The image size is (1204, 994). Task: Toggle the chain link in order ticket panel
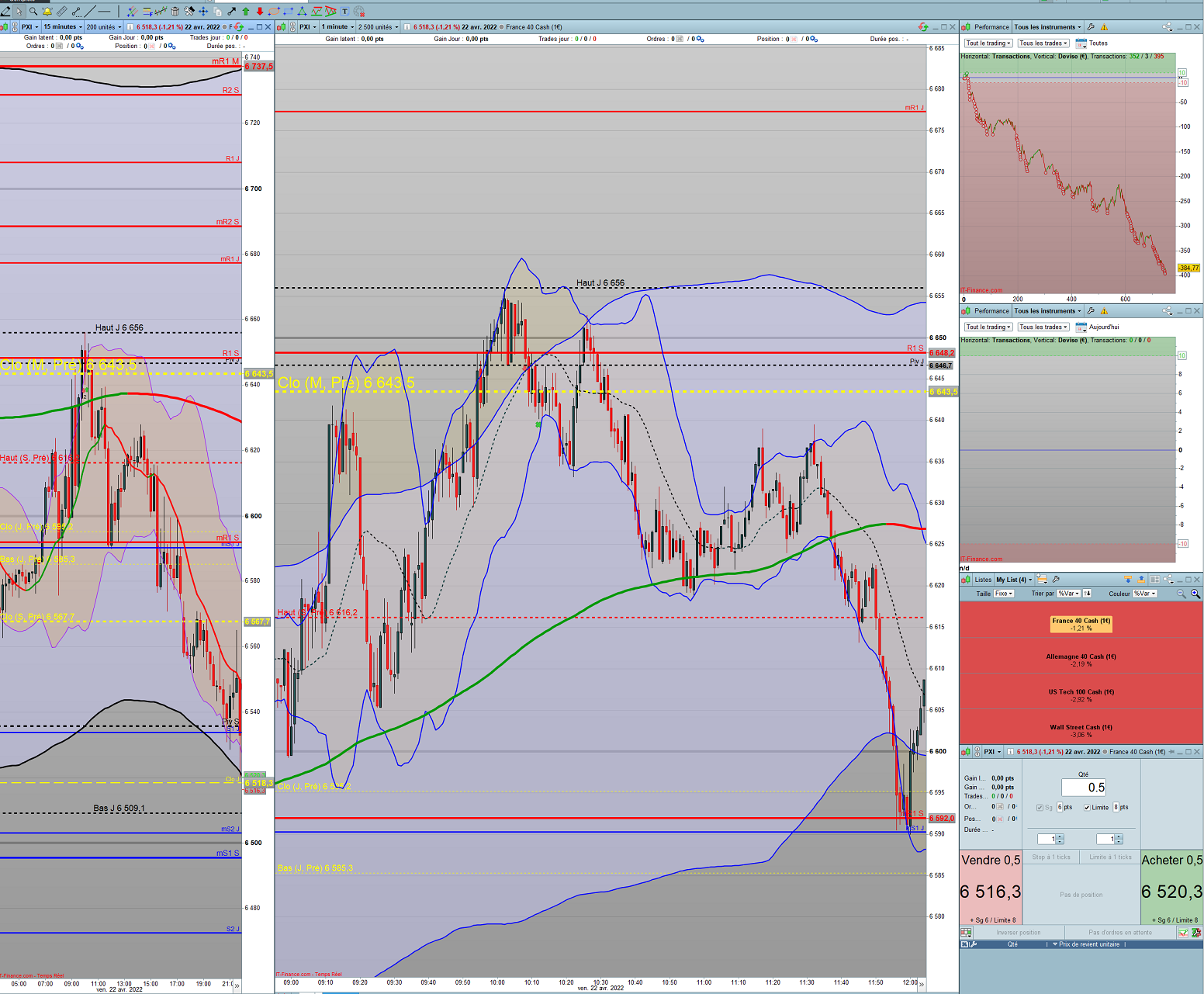977,752
